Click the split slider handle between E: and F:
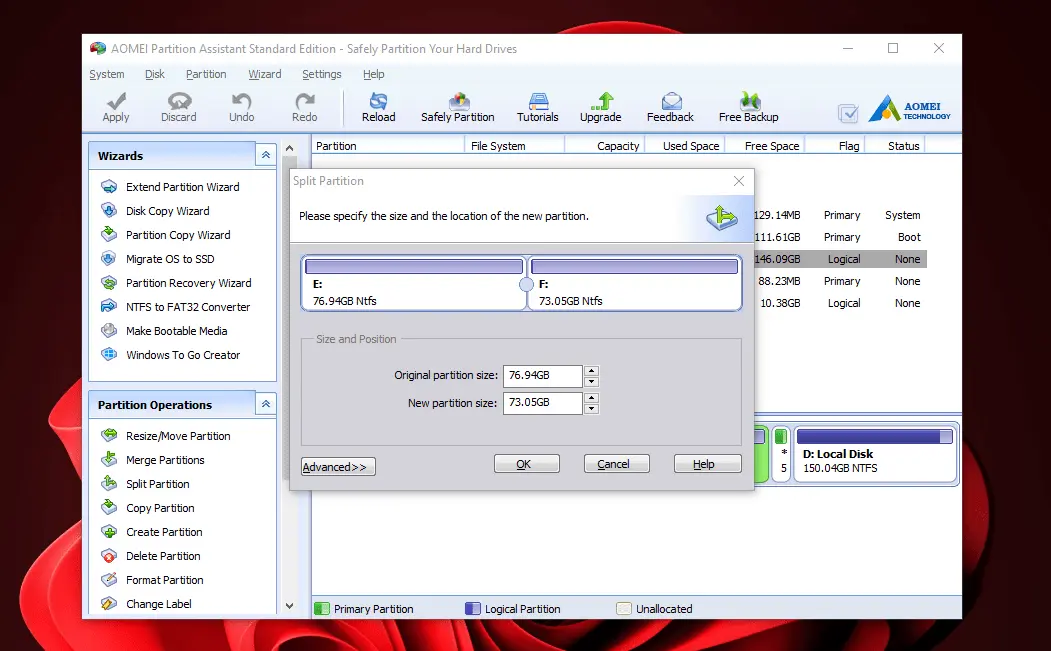The image size is (1051, 651). (x=527, y=284)
